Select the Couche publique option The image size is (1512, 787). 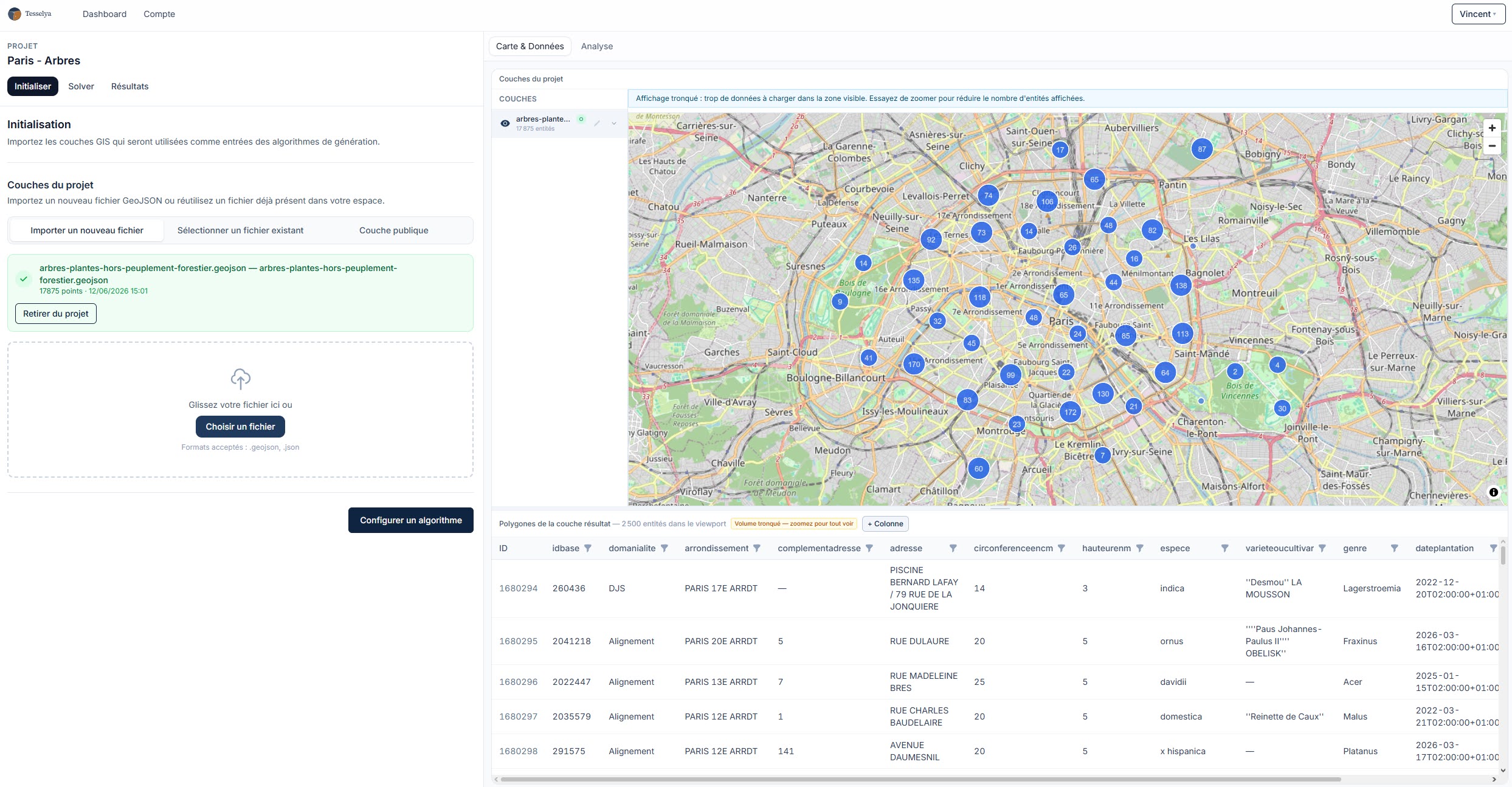pyautogui.click(x=394, y=230)
